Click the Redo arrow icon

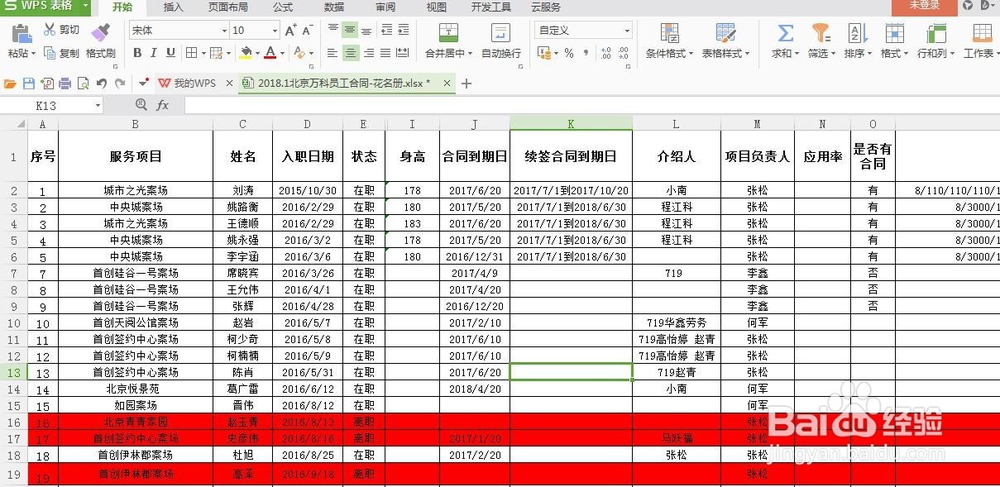coord(120,83)
